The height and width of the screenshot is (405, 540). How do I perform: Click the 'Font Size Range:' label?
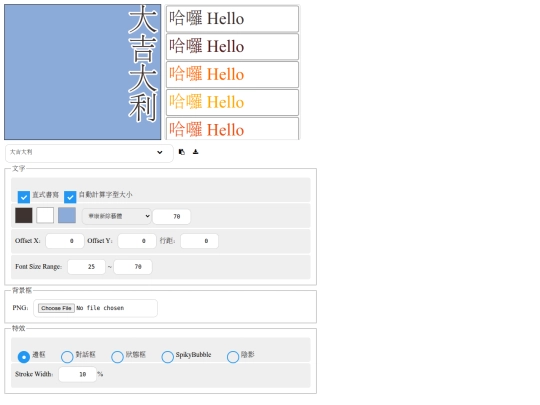coord(39,267)
